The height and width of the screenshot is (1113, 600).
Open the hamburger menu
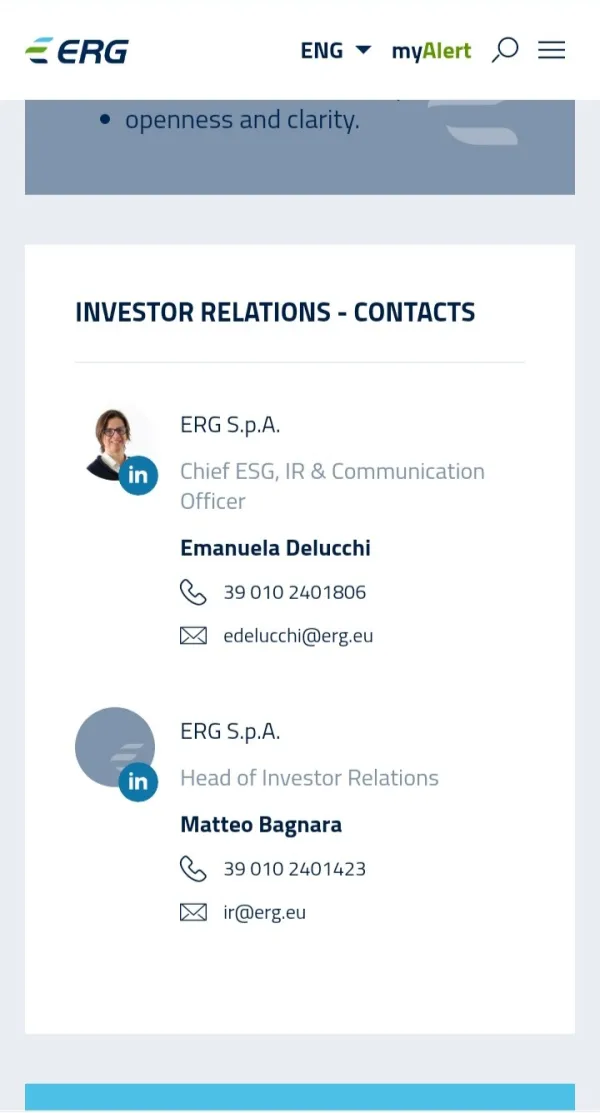[x=551, y=50]
